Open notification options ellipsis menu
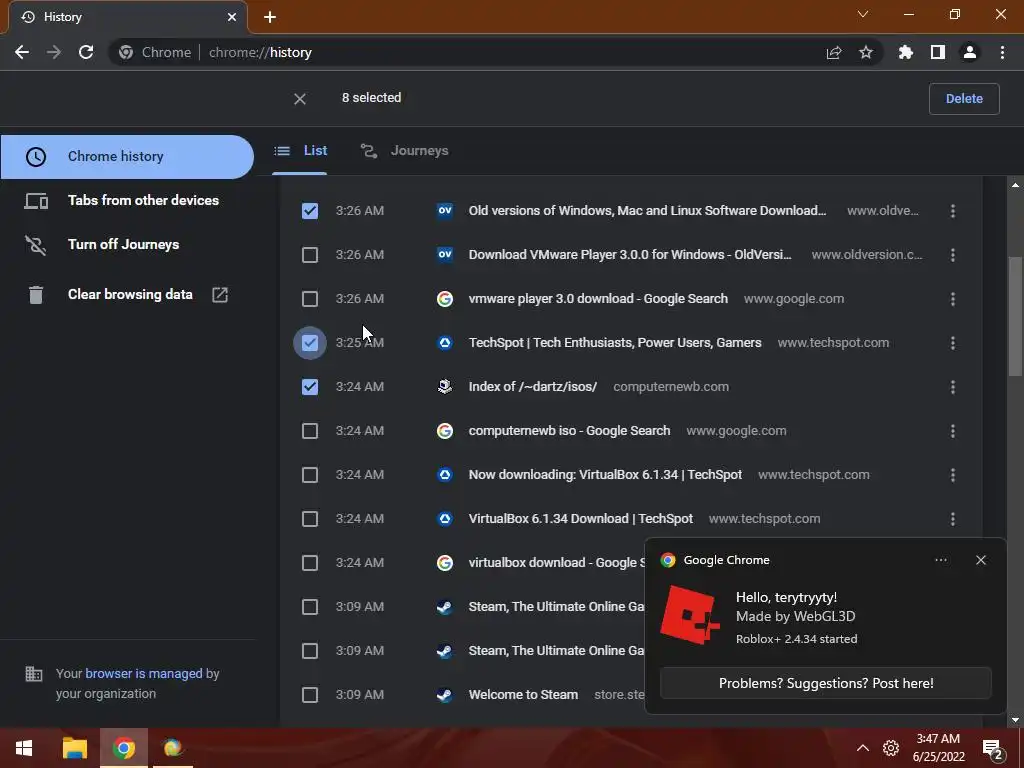The height and width of the screenshot is (768, 1024). pyautogui.click(x=940, y=560)
